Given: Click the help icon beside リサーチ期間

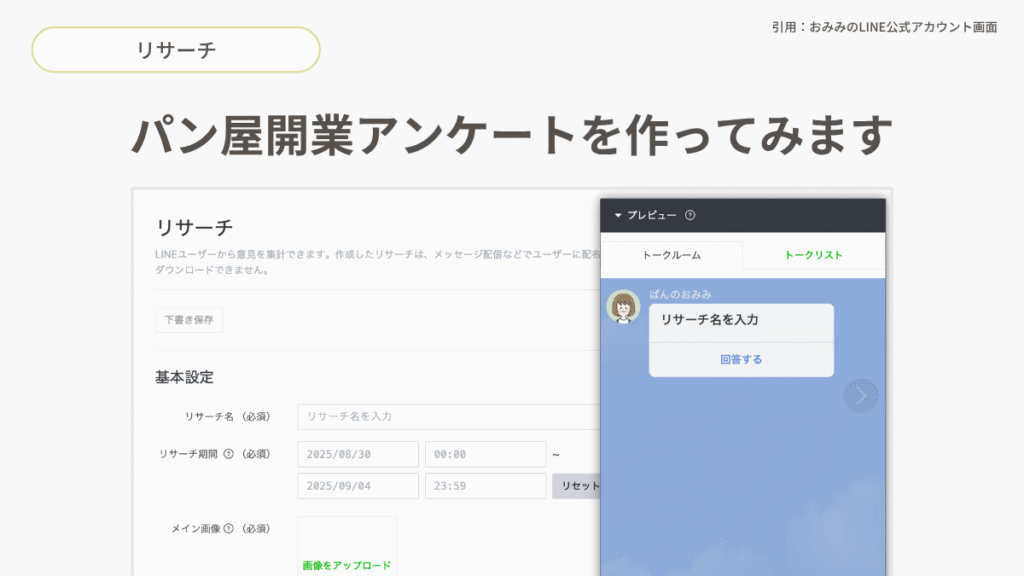Looking at the screenshot, I should 228,454.
